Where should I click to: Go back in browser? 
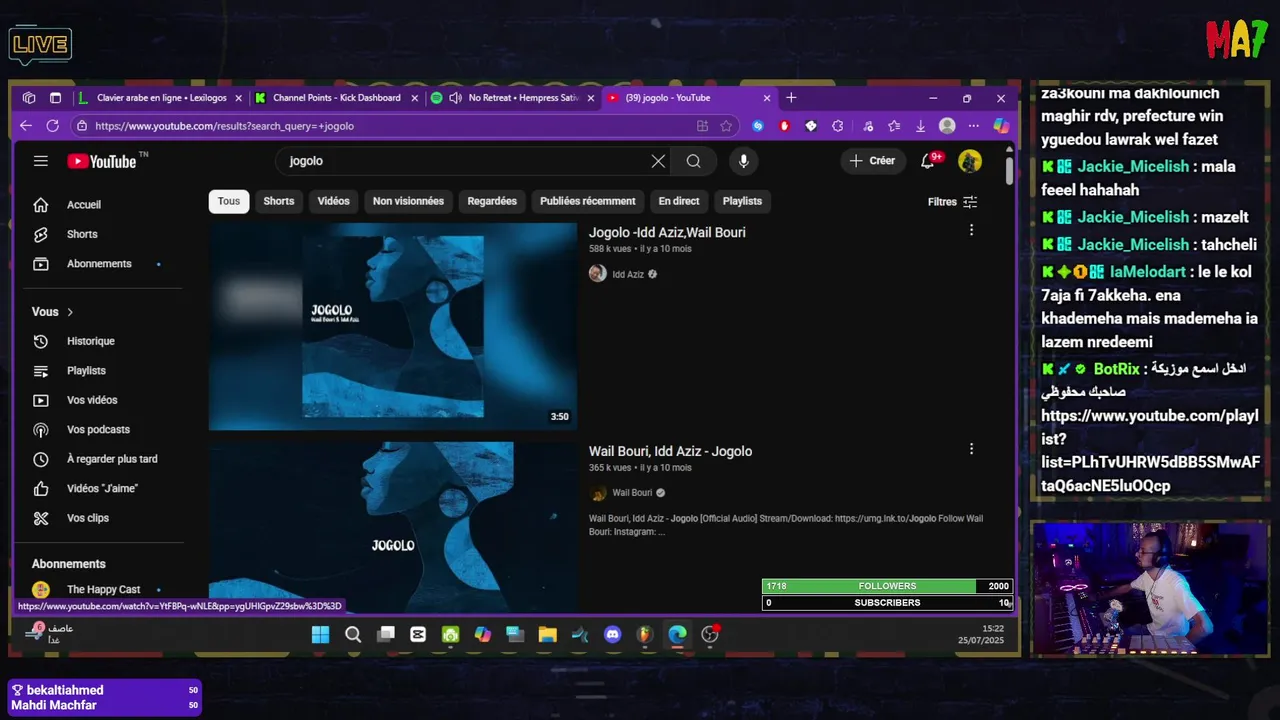click(26, 126)
